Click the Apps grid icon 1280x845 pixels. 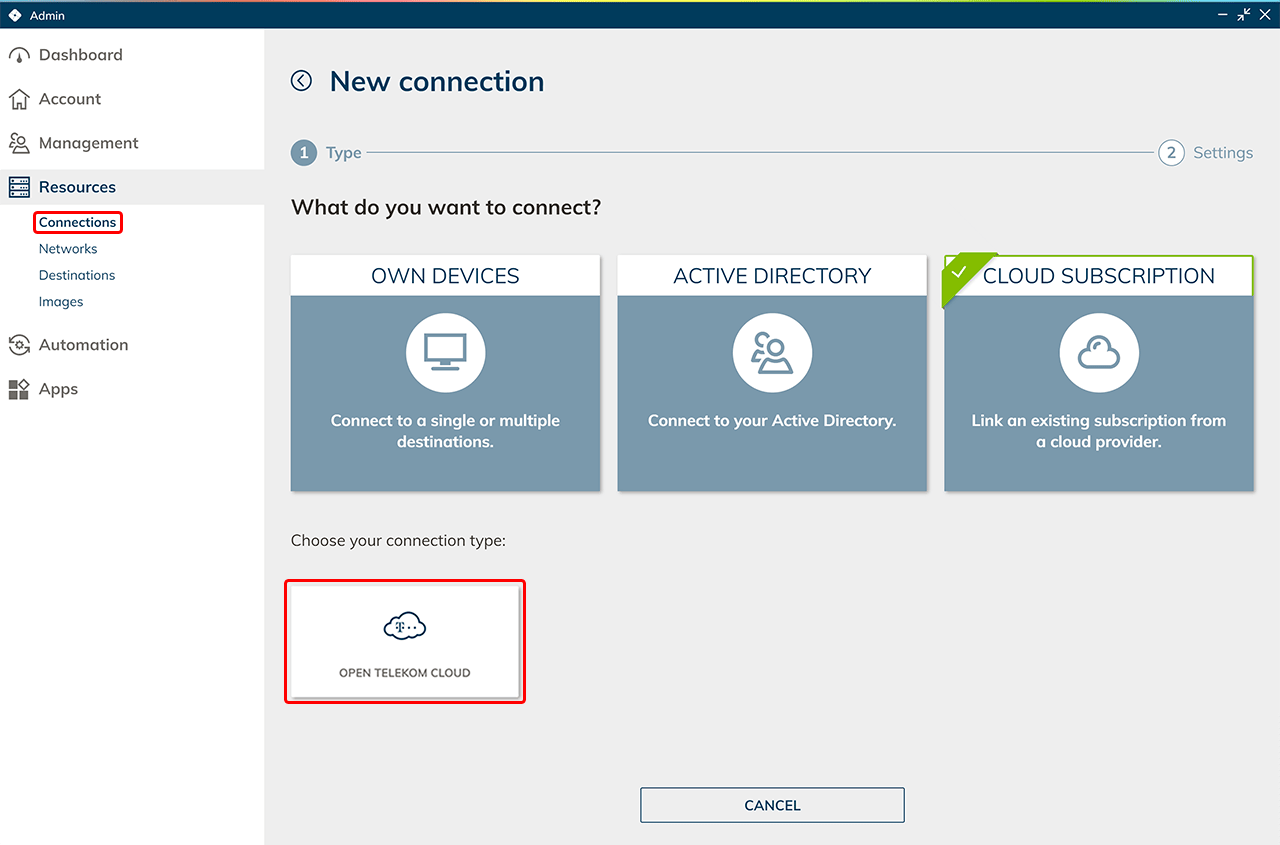(x=19, y=389)
